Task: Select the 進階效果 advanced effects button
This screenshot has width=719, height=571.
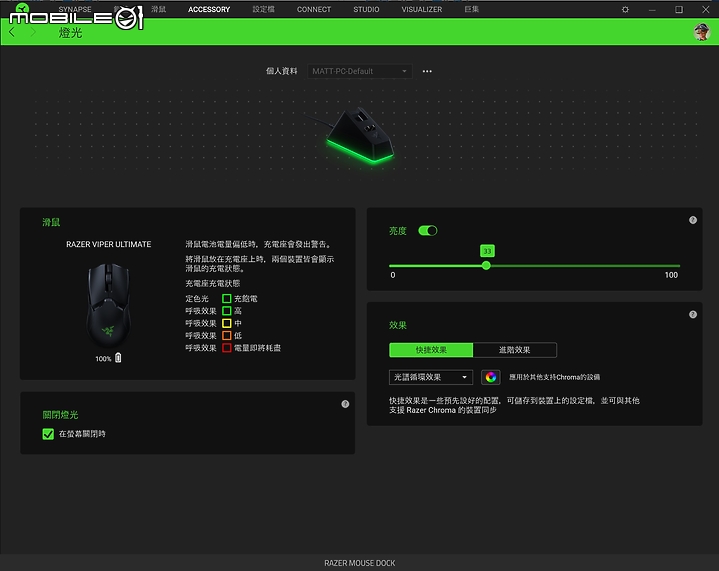Action: 514,350
